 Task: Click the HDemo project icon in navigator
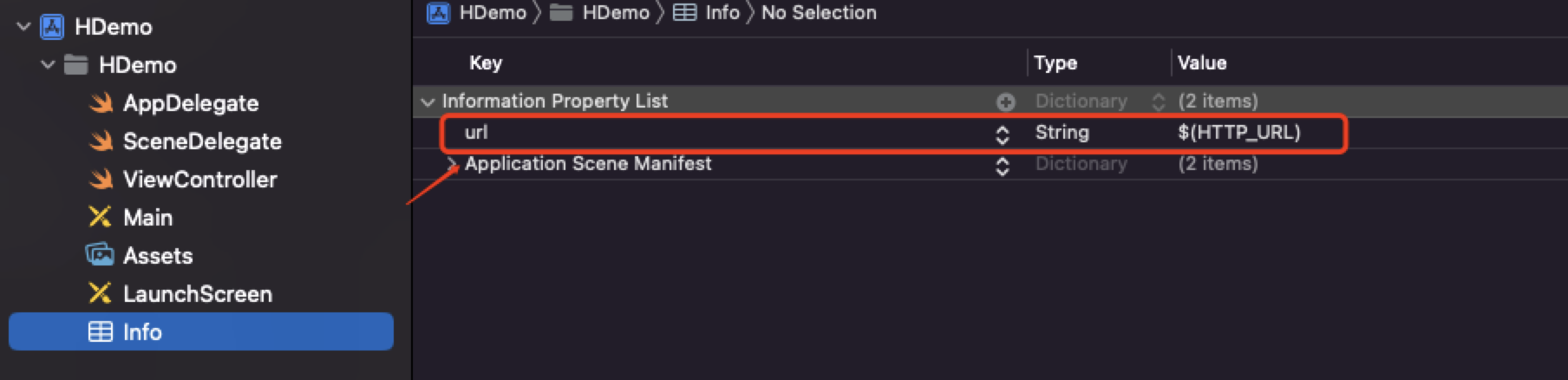click(53, 27)
